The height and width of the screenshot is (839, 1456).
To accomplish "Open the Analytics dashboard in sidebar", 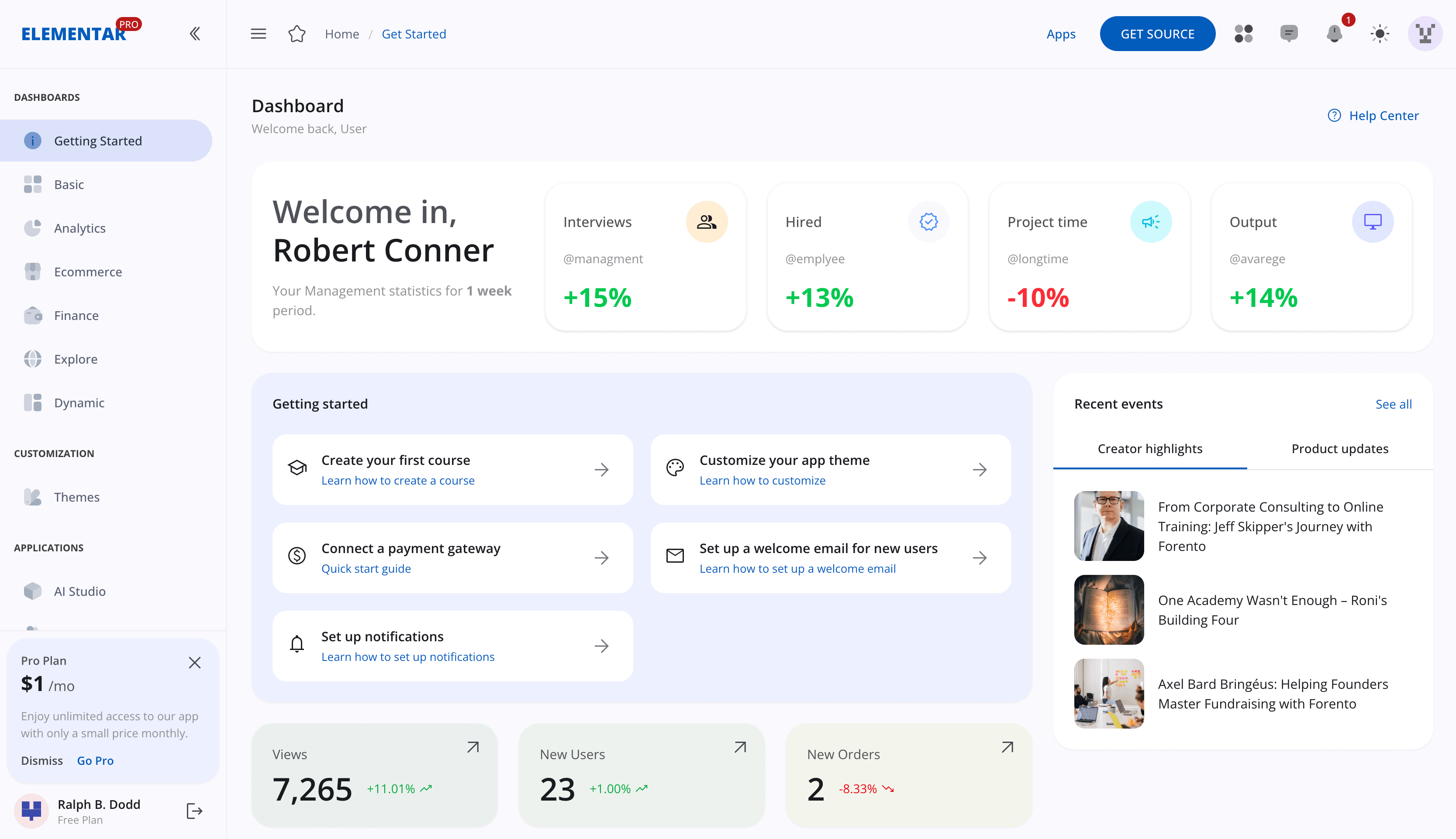I will (79, 227).
